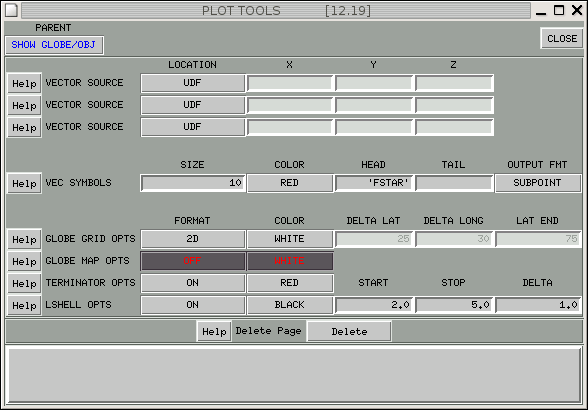Click the empty message area at bottom
This screenshot has height=410, width=588.
coord(294,376)
